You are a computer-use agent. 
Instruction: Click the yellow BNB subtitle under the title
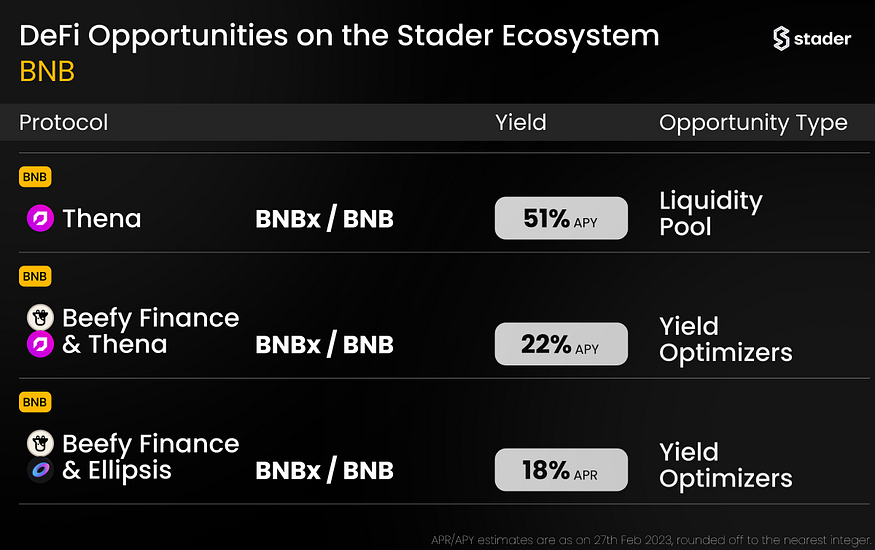(x=47, y=72)
